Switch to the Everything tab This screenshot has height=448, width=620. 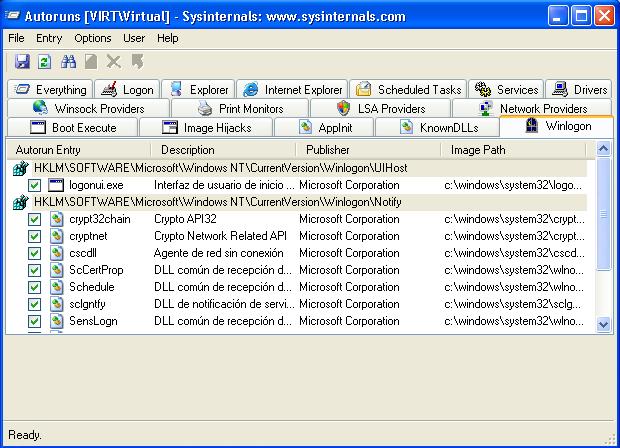50,89
